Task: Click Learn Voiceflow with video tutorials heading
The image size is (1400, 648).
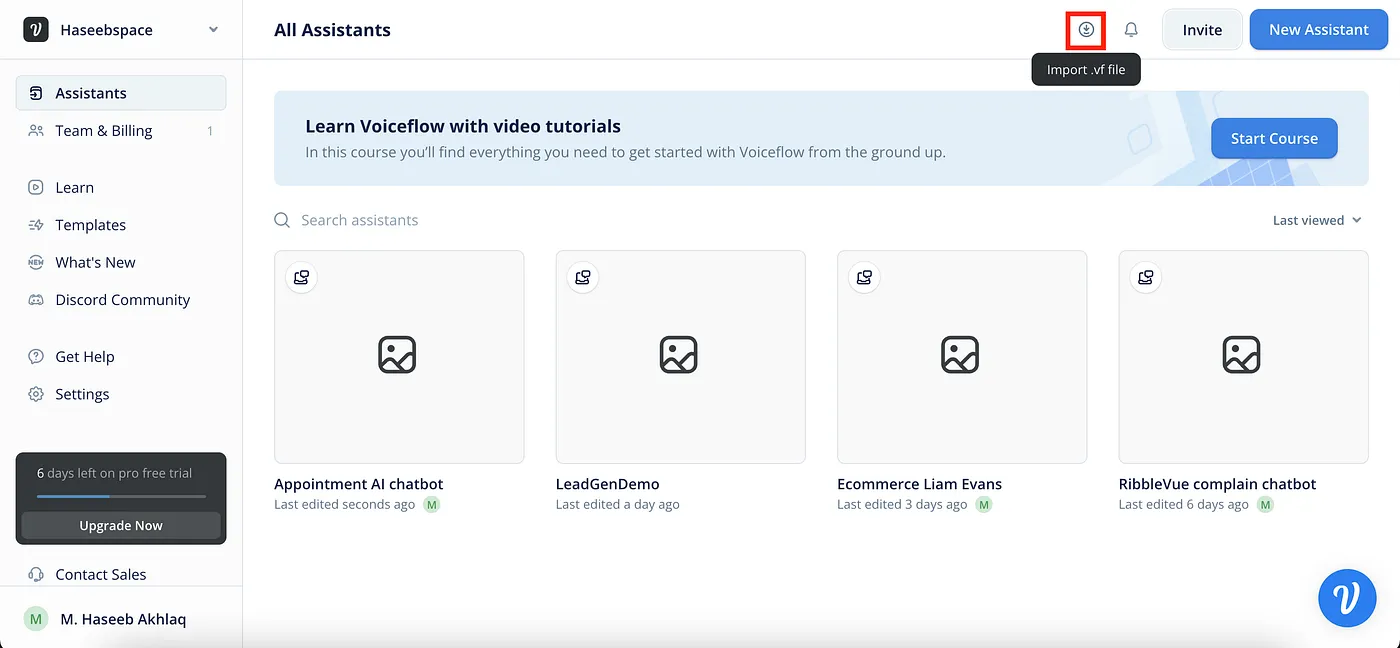Action: coord(463,127)
